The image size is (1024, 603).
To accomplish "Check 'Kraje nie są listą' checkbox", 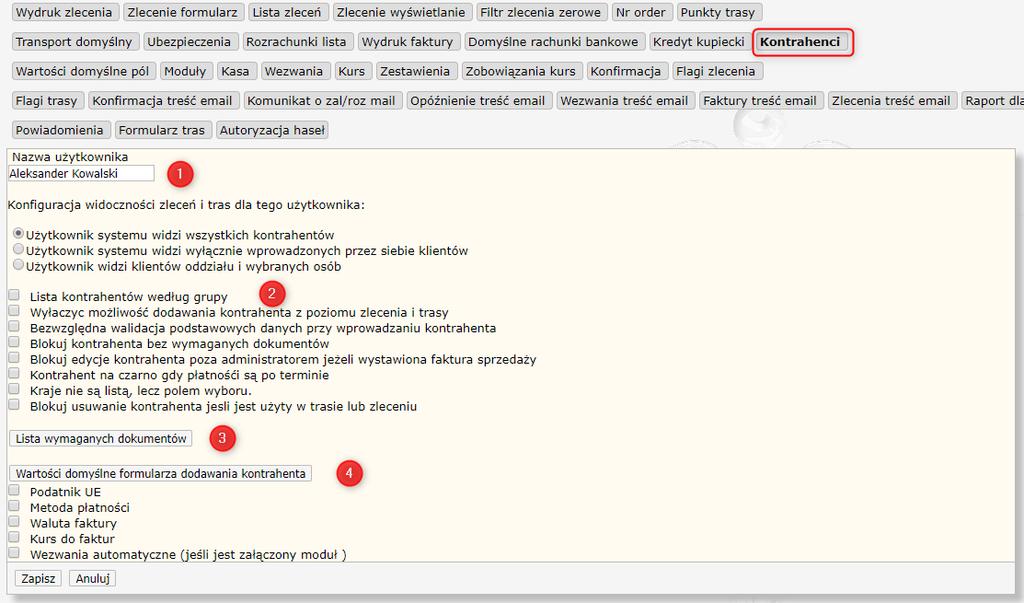I will click(14, 389).
